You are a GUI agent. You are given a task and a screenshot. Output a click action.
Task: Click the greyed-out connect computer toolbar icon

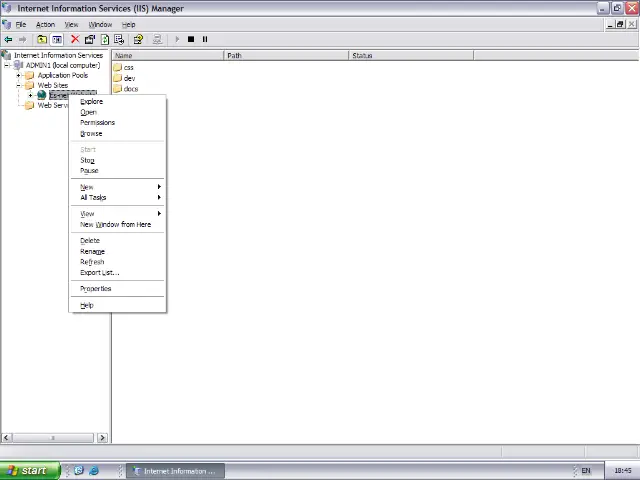point(157,39)
